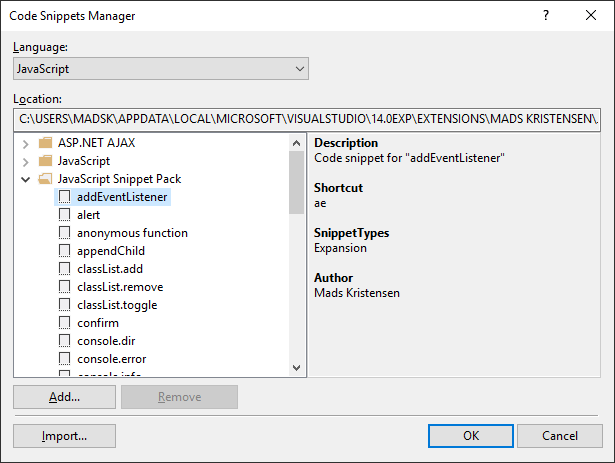The height and width of the screenshot is (463, 615).
Task: Click the snippet icon beside console.dir
Action: click(x=65, y=341)
